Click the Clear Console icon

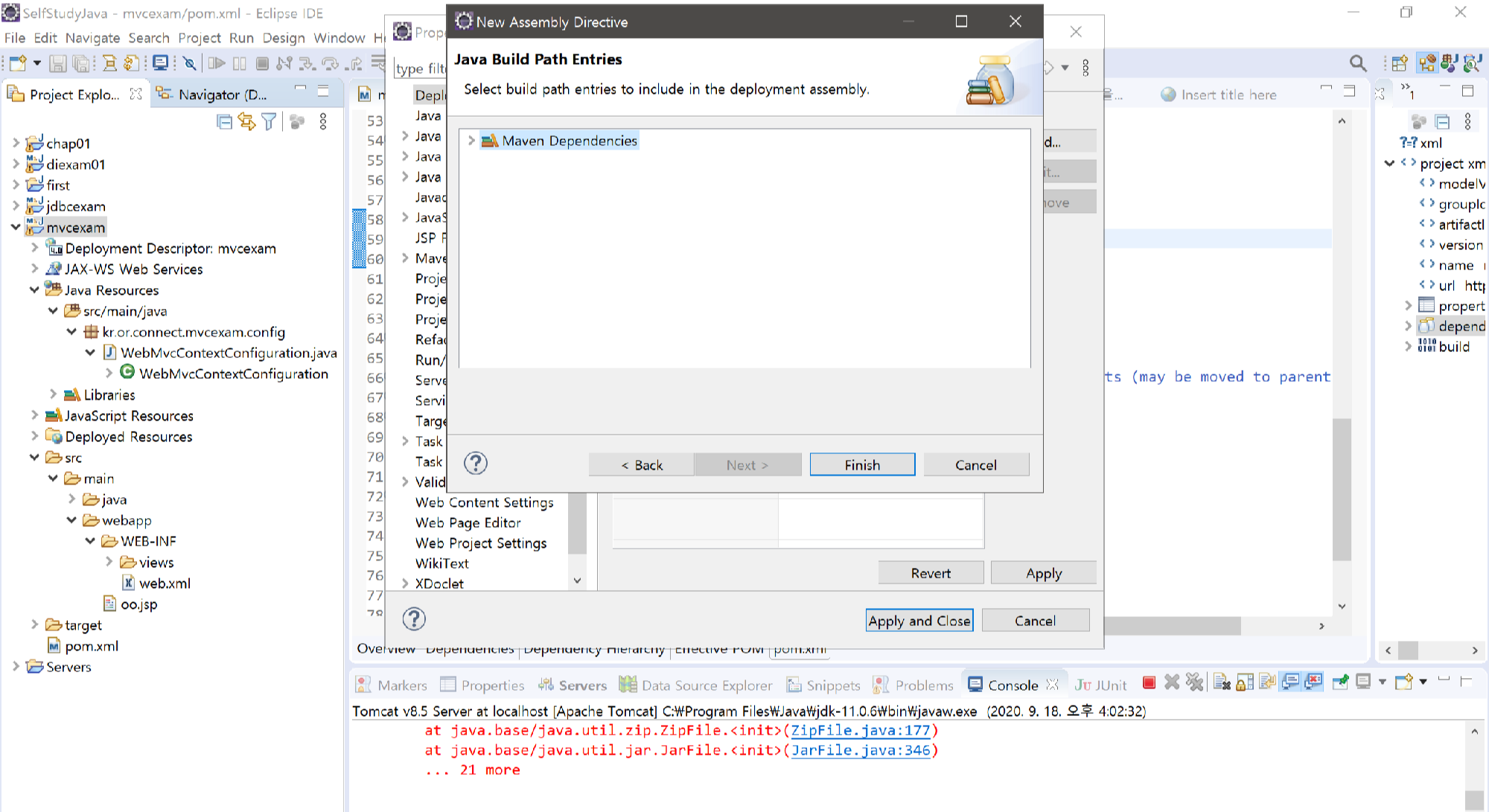point(1222,682)
